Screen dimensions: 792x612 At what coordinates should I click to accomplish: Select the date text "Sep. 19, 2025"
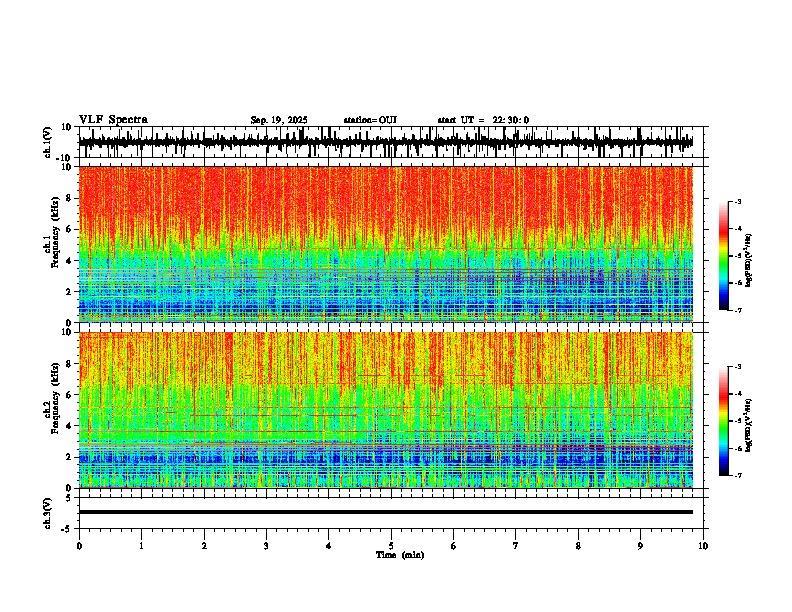pos(279,120)
